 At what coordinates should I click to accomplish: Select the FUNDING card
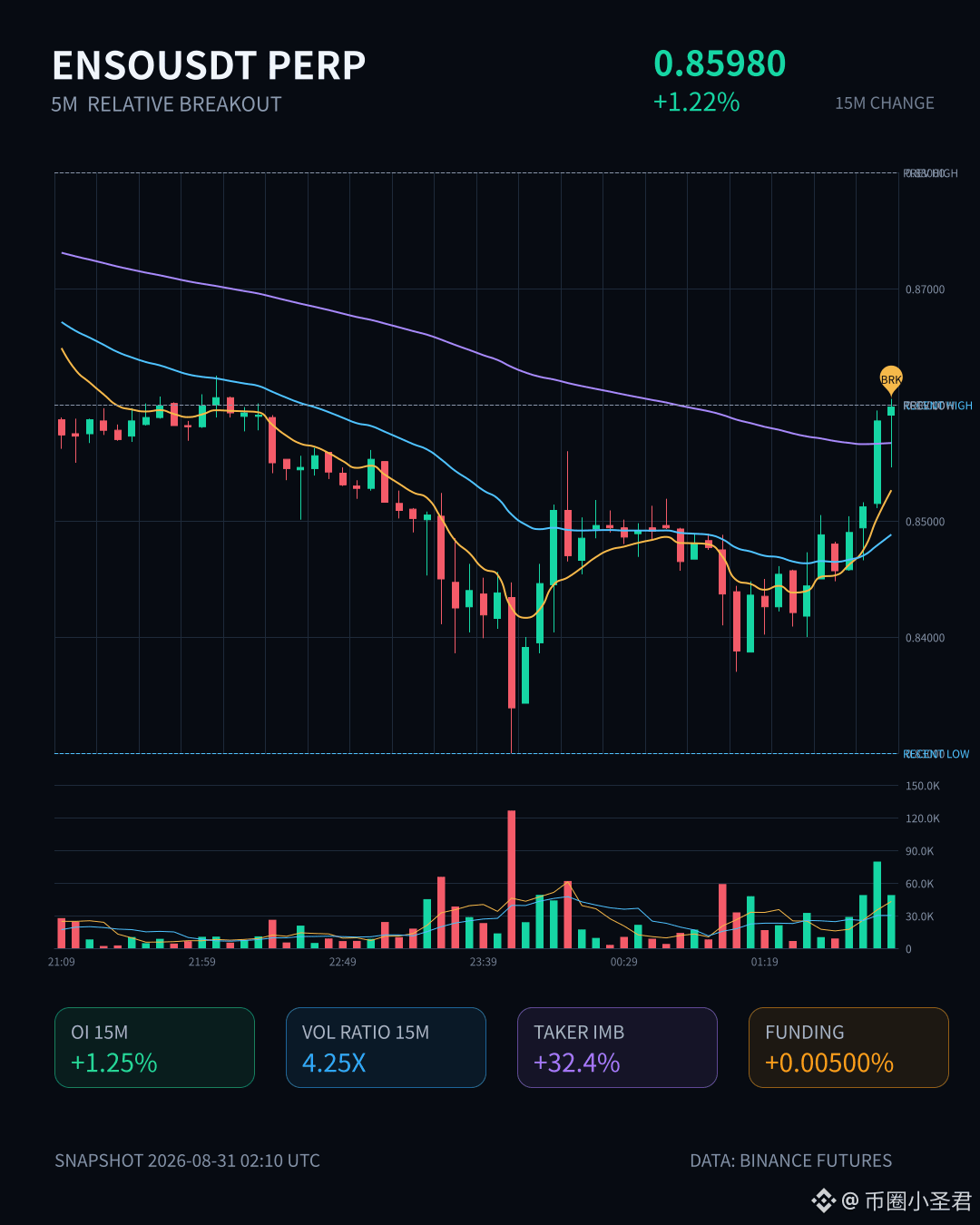click(x=848, y=1047)
